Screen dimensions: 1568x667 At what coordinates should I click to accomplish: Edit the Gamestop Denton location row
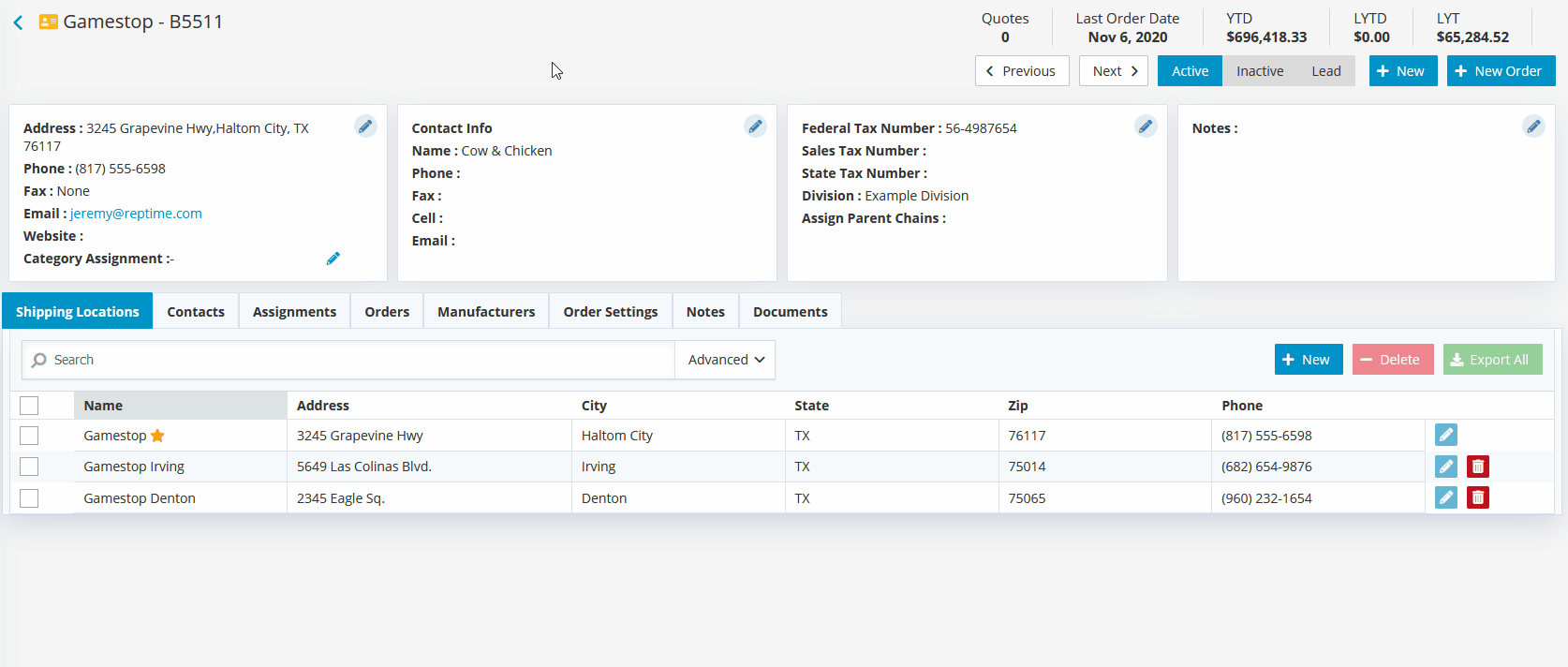1446,497
